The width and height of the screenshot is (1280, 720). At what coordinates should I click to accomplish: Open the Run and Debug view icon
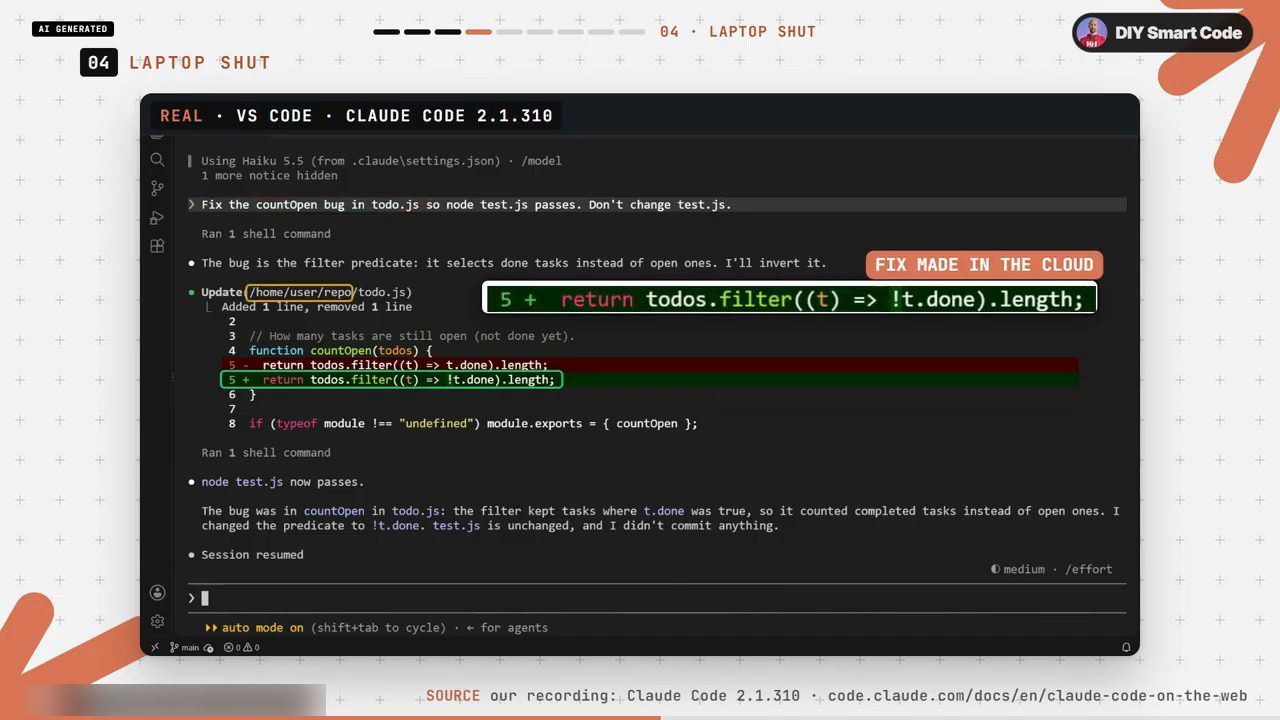tap(157, 217)
